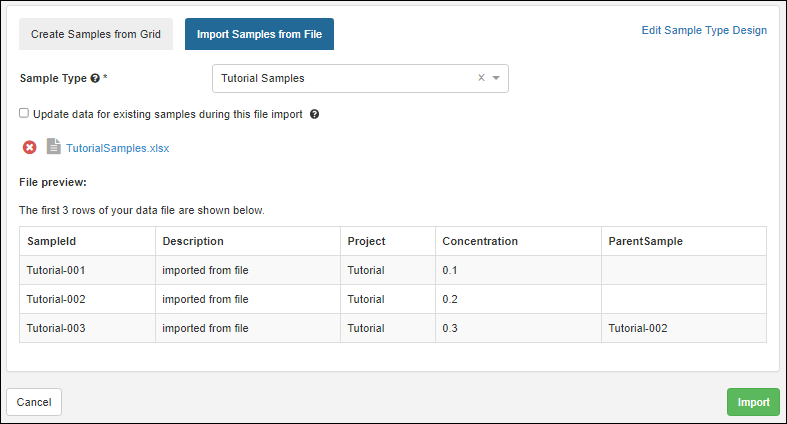Viewport: 787px width, 424px height.
Task: Click the Description column header
Action: (x=193, y=241)
